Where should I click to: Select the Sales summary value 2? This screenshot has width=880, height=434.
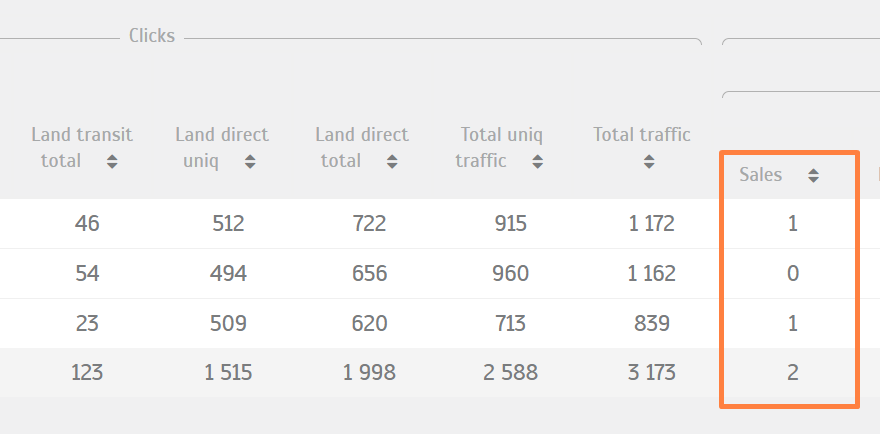[792, 373]
